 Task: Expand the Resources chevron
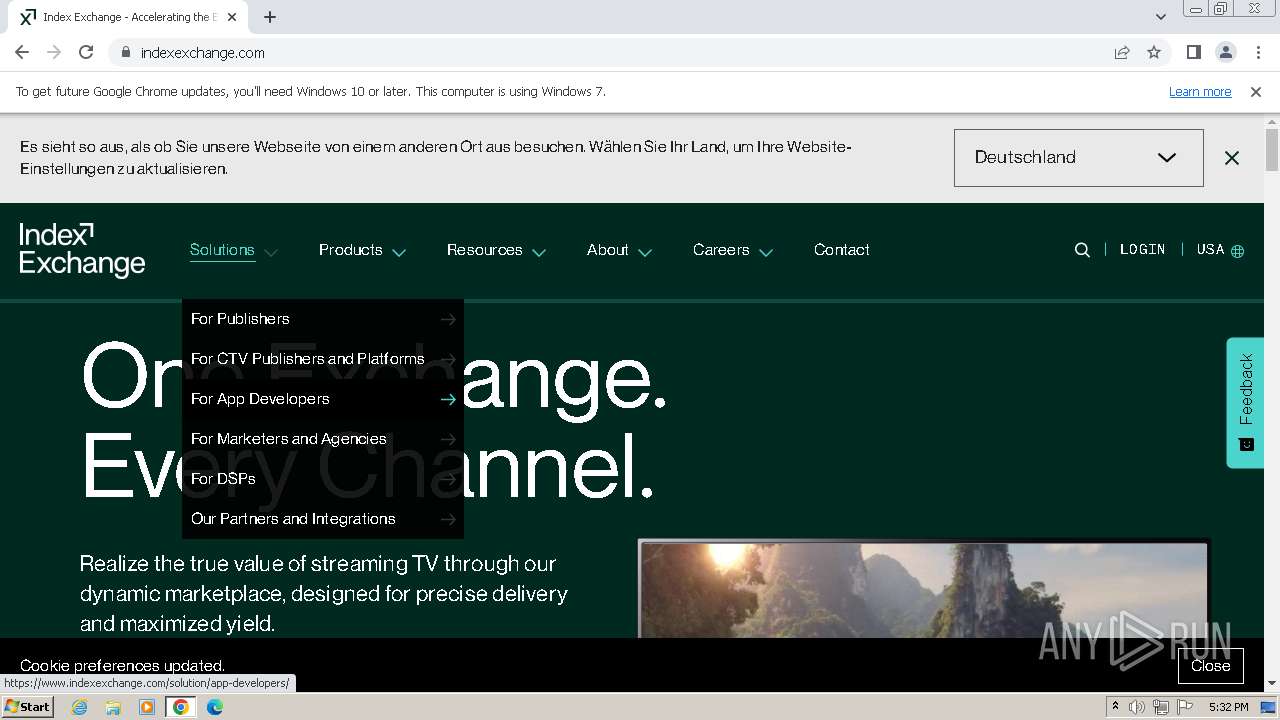(x=539, y=252)
